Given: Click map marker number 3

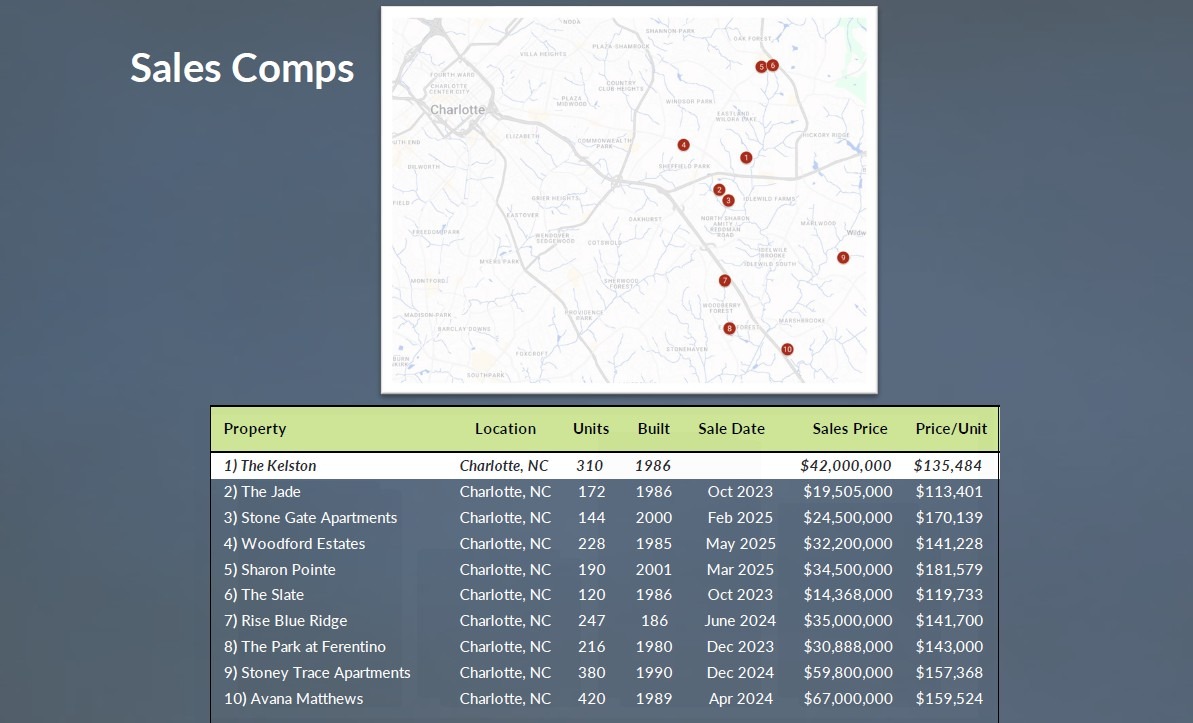Looking at the screenshot, I should point(728,200).
